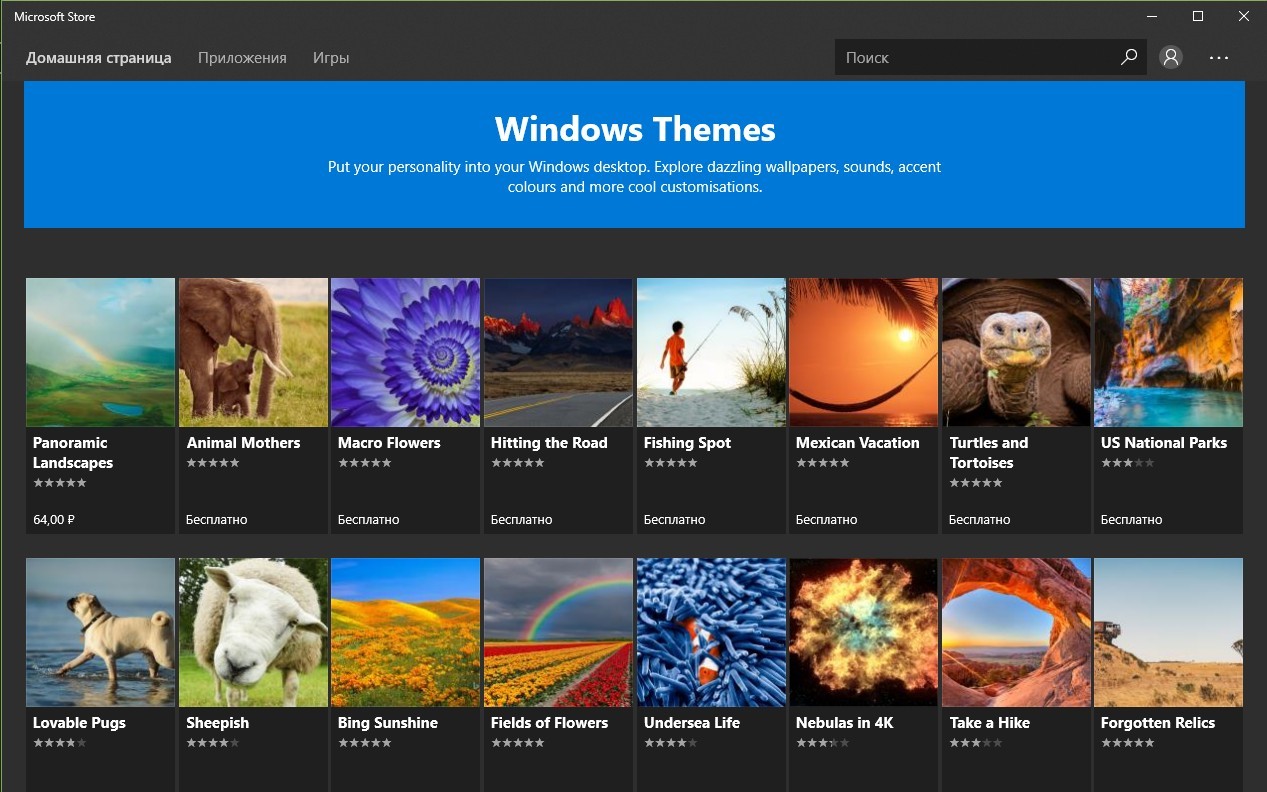Open the Fishing Spot title link

[687, 443]
